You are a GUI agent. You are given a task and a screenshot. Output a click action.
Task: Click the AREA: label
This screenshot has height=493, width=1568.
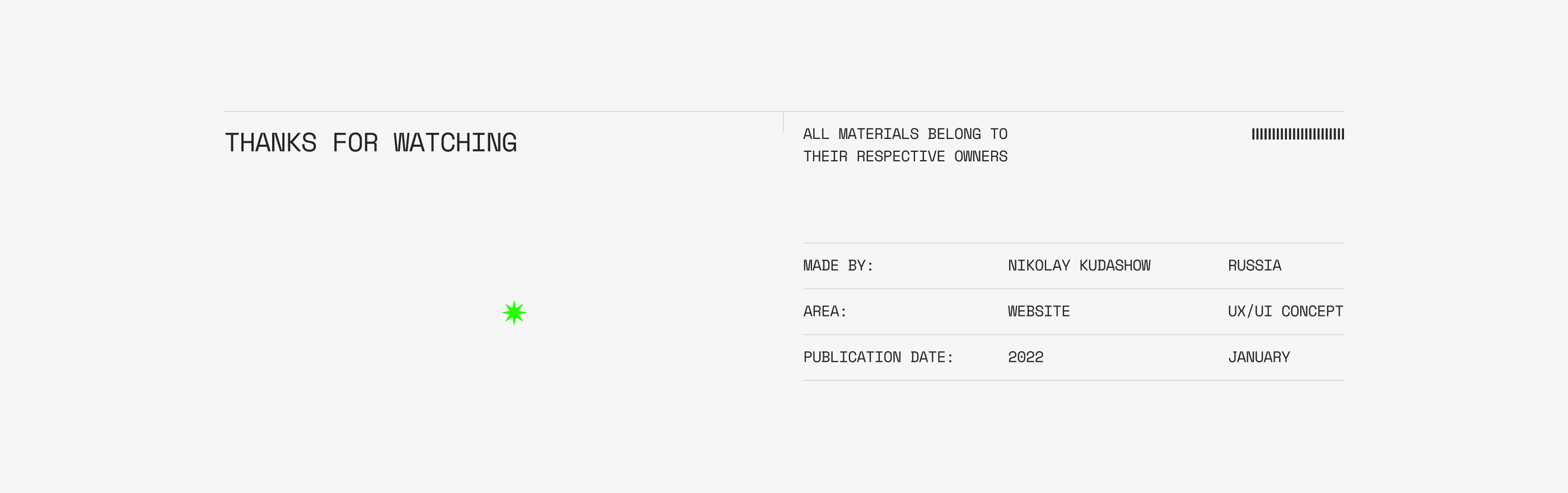click(824, 311)
